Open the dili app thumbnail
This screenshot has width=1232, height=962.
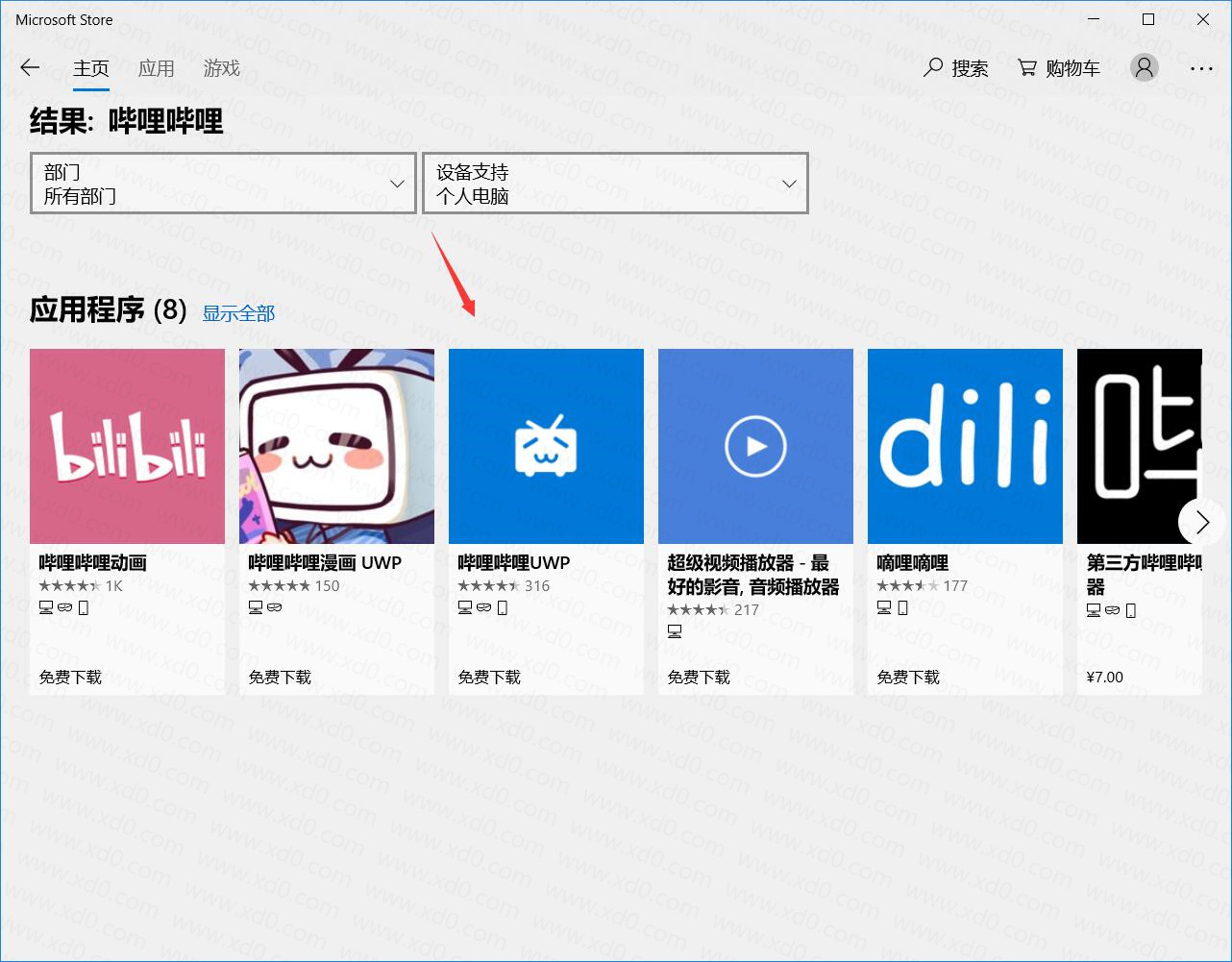tap(965, 446)
